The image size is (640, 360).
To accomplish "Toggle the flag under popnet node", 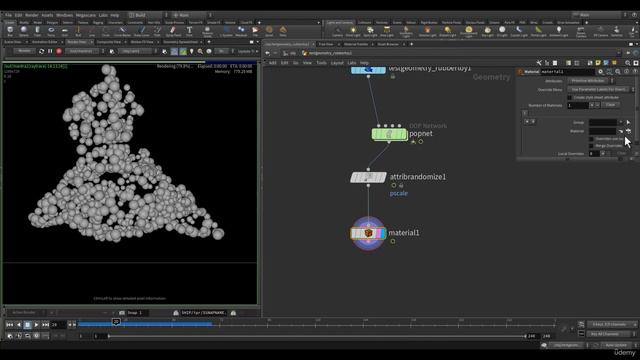I will point(420,142).
